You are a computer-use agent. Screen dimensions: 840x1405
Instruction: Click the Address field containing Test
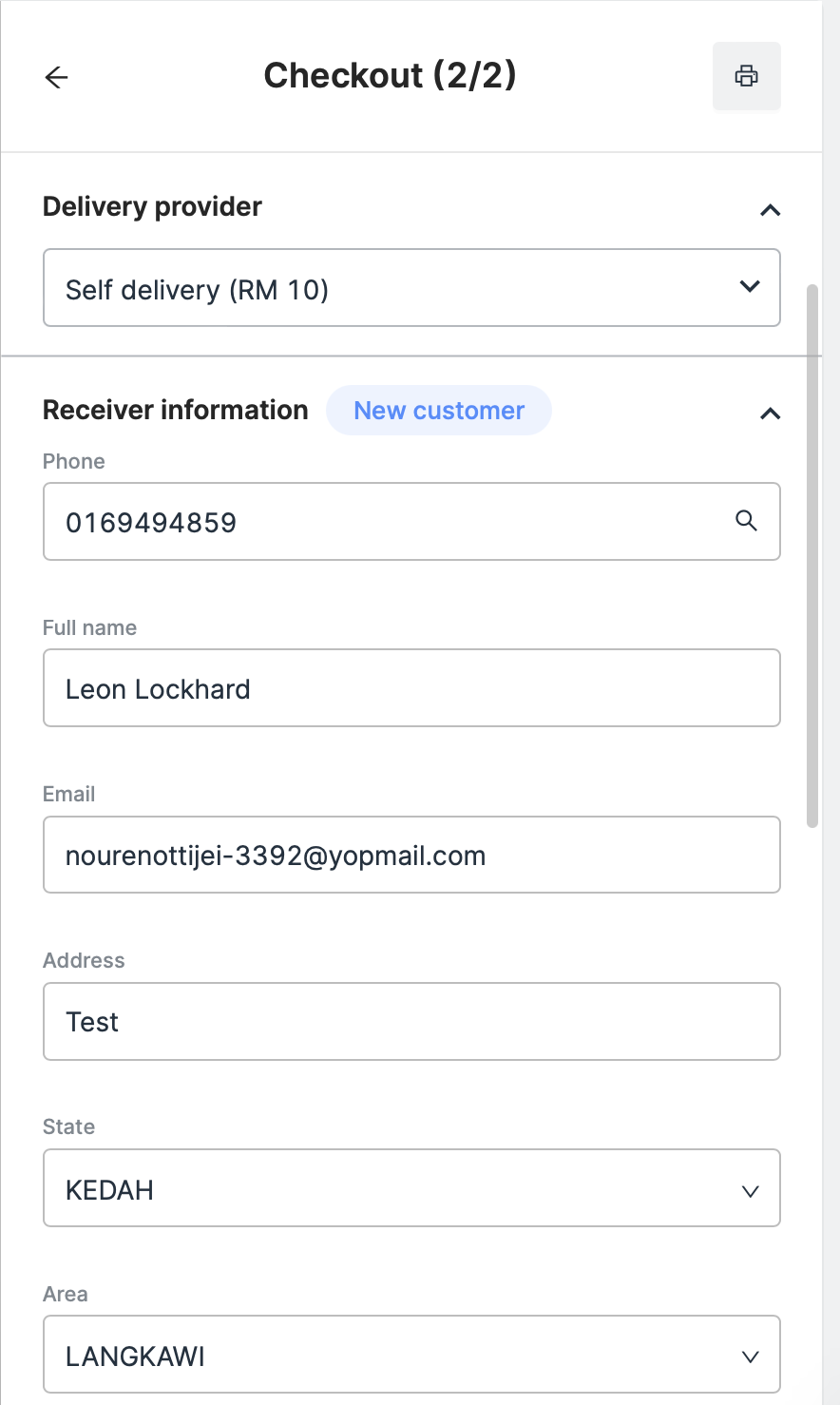pos(411,1022)
